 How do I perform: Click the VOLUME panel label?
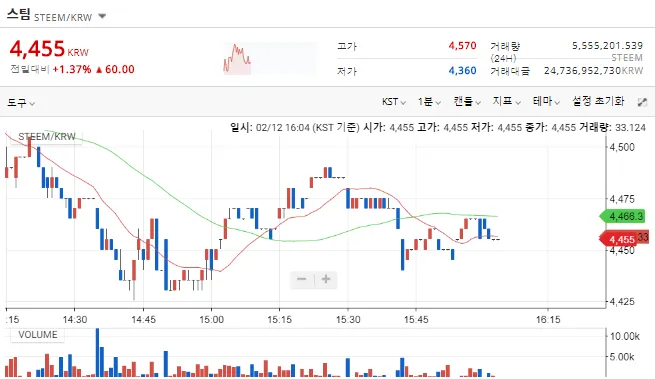tap(38, 335)
